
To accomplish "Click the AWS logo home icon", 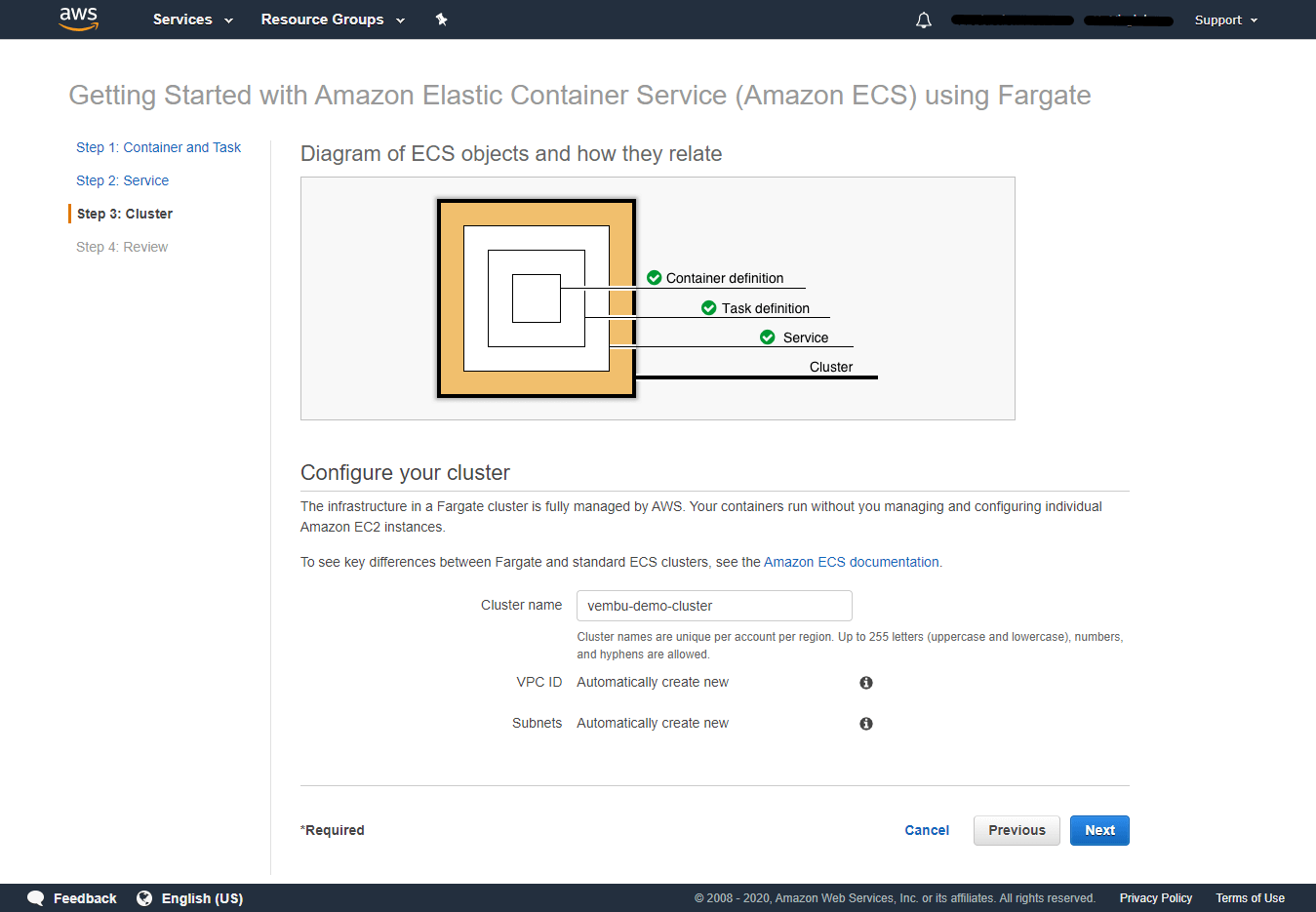I will pos(79,19).
